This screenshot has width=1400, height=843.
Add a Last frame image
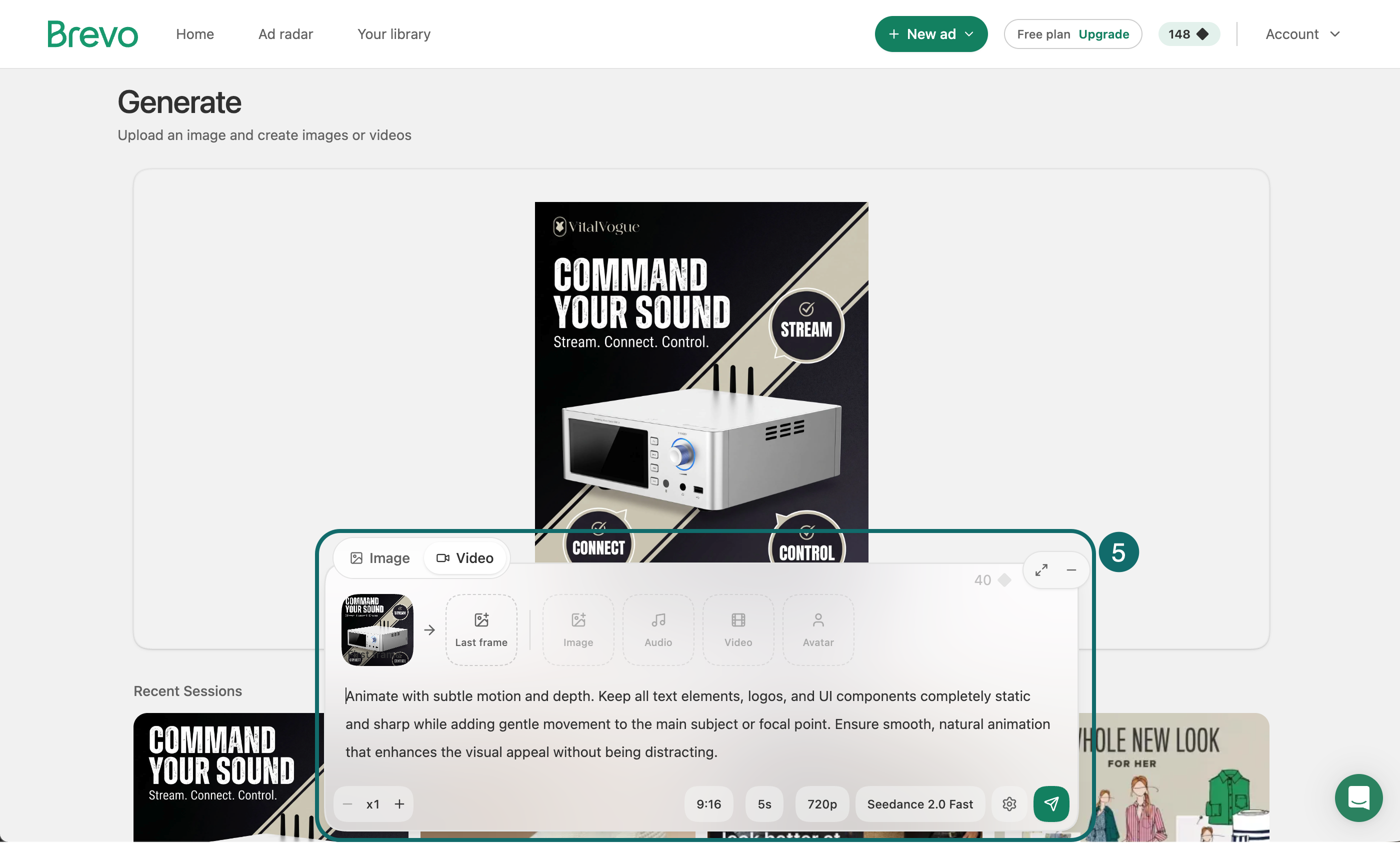click(481, 629)
